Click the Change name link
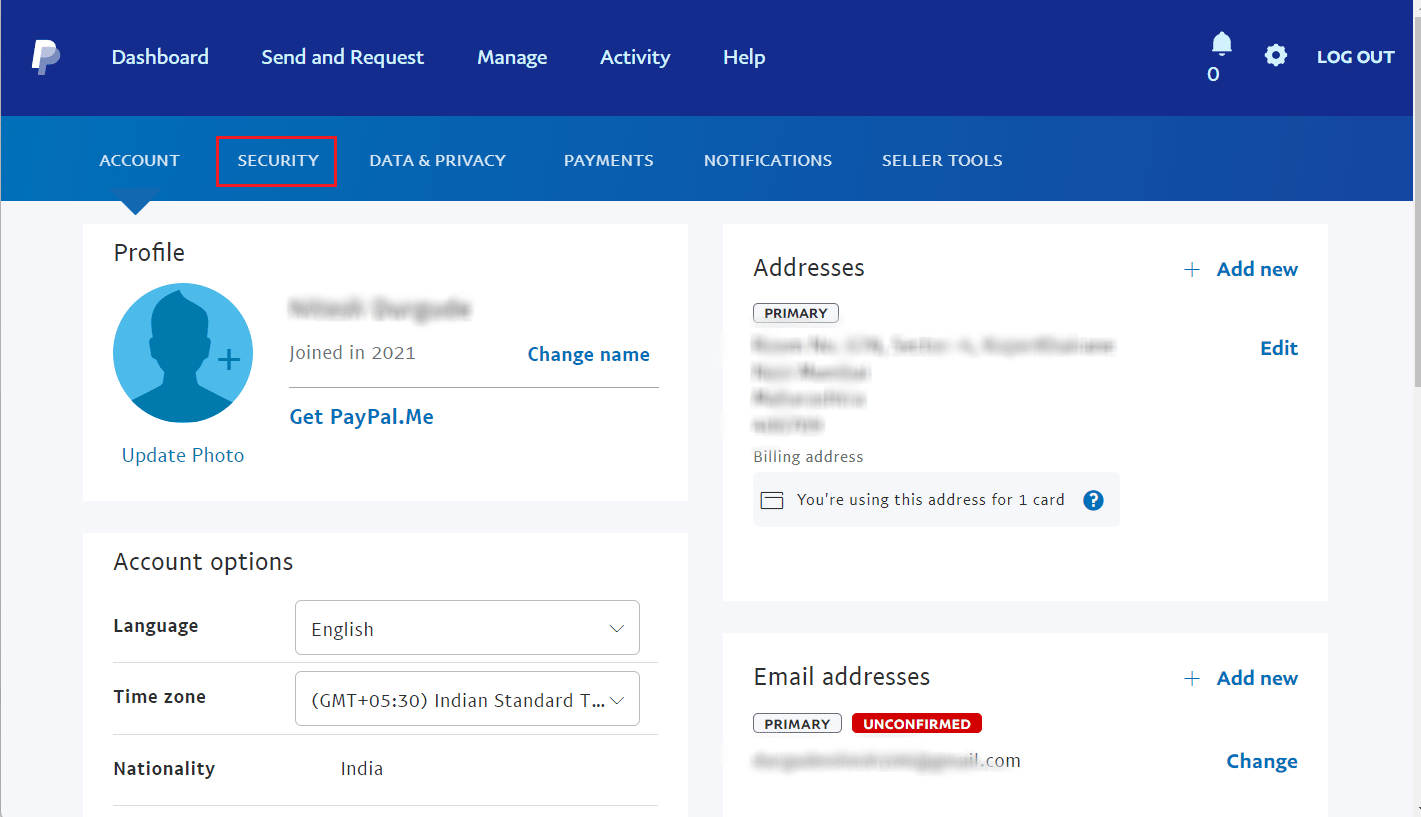Image resolution: width=1421 pixels, height=817 pixels. point(588,354)
